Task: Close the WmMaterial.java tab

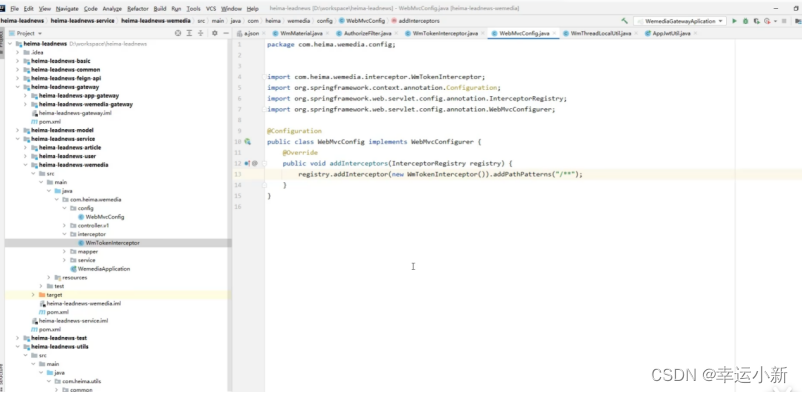Action: [328, 33]
